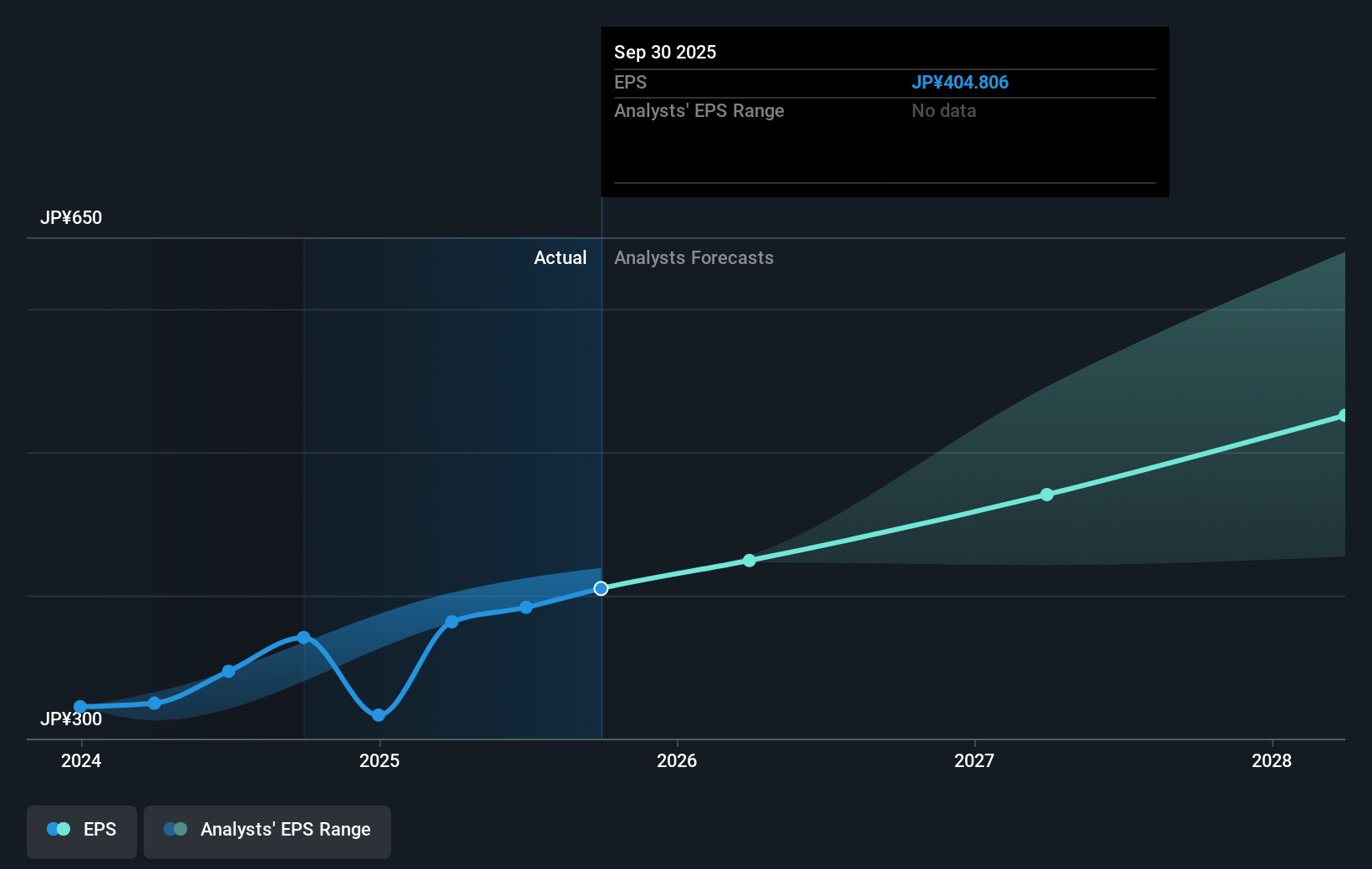Click the green forecast point after 2026
The image size is (1372, 869).
(749, 561)
